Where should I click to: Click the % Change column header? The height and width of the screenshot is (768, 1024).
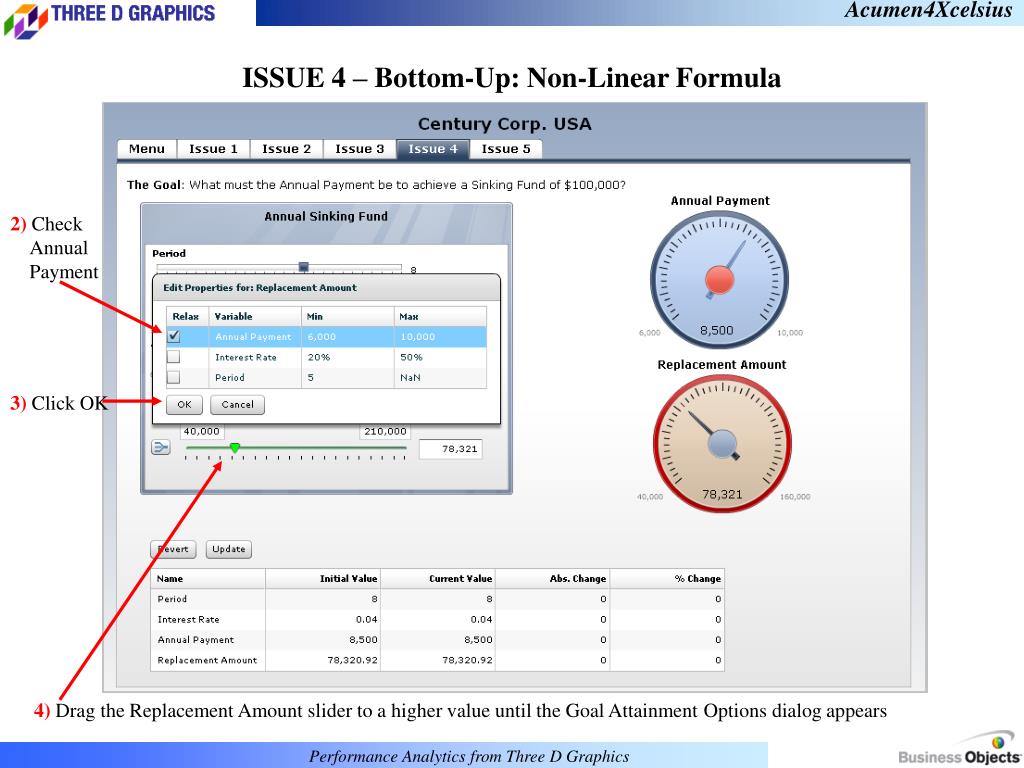[x=667, y=578]
